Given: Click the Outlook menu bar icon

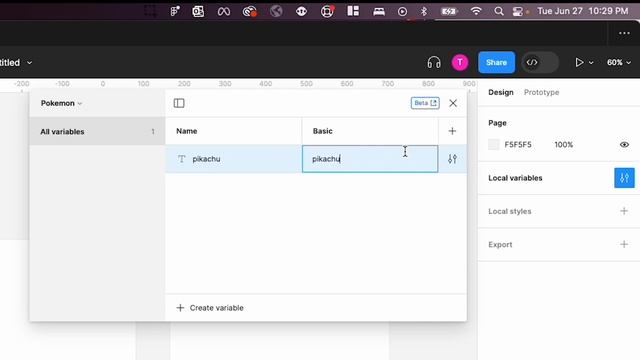Looking at the screenshot, I should [198, 11].
